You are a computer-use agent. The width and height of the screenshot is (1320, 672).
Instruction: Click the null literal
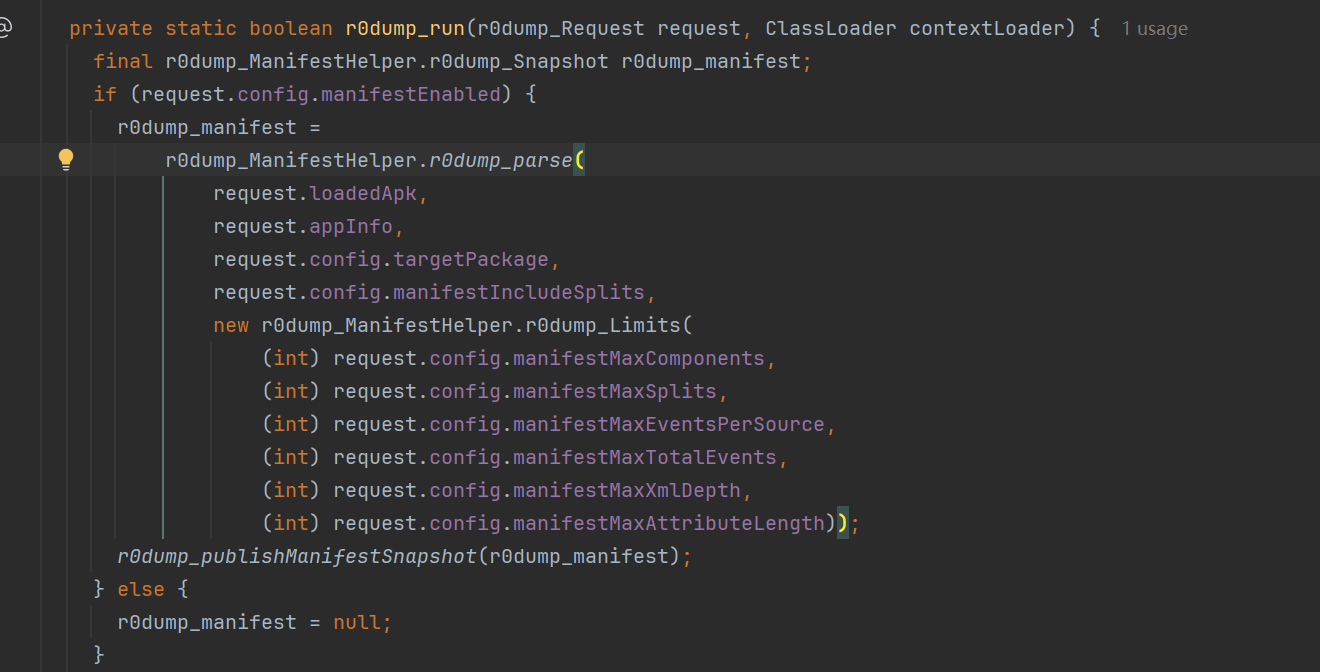(357, 622)
